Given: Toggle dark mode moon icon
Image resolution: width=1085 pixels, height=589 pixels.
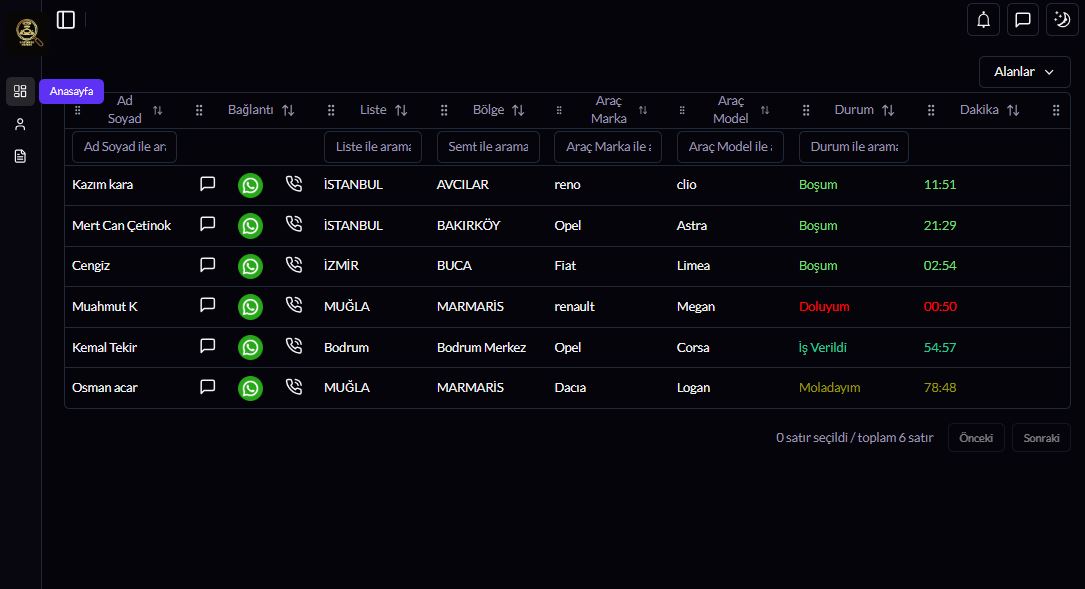Looking at the screenshot, I should point(1062,19).
